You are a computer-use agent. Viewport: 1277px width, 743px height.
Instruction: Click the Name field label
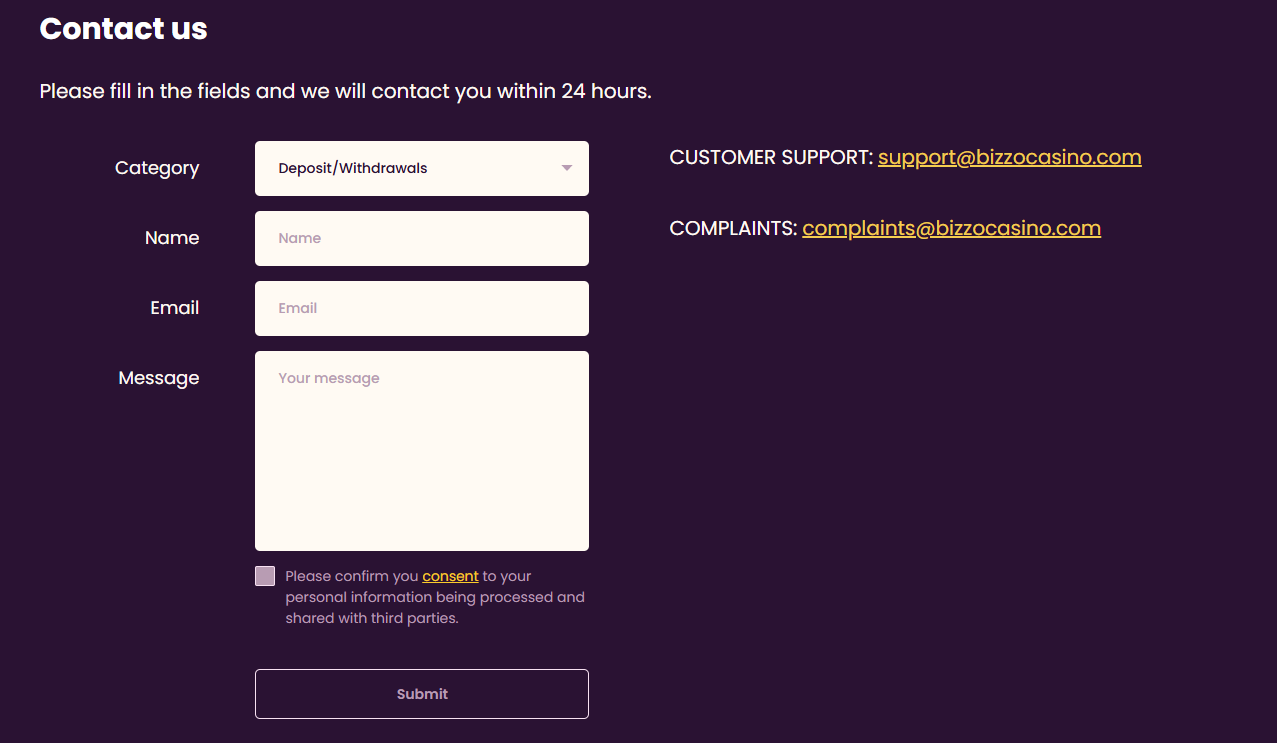[172, 238]
